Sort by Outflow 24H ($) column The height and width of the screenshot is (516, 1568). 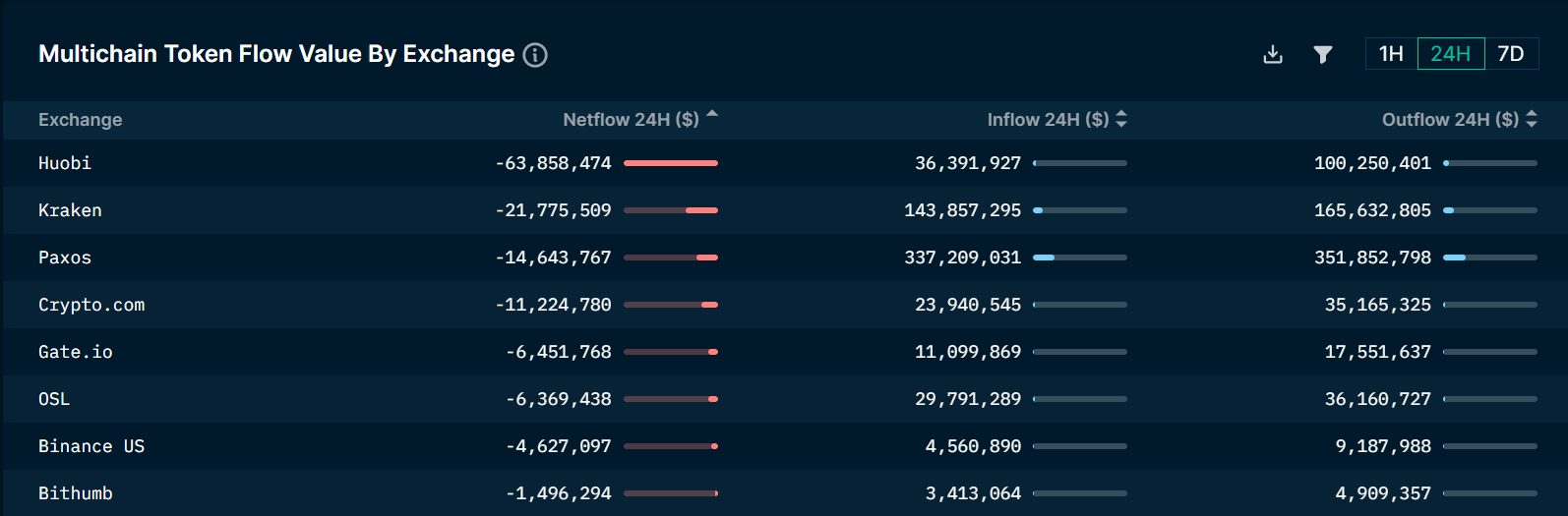tap(1460, 120)
